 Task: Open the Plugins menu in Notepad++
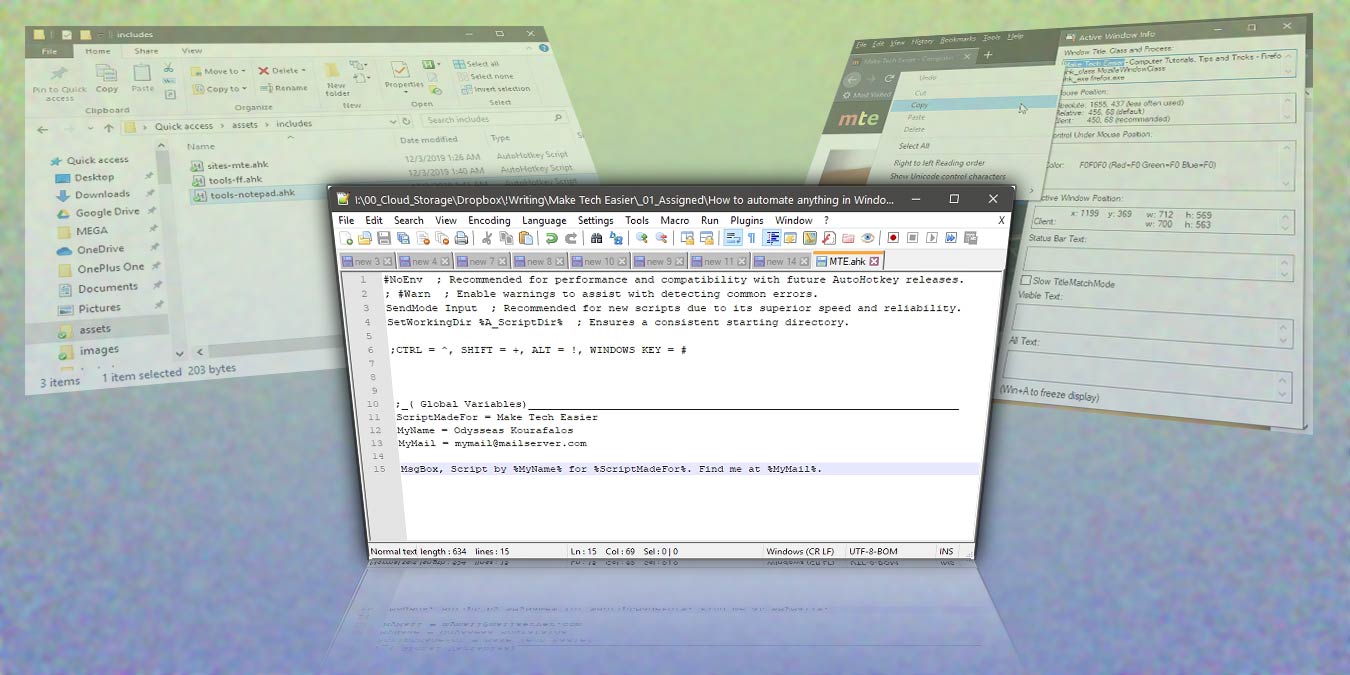coord(746,220)
